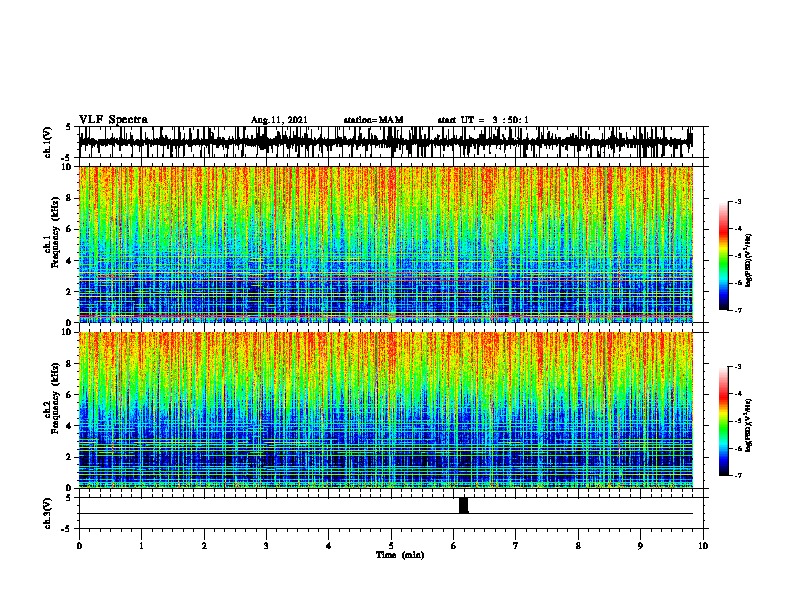
Task: Select the date label "Aug.11, 2021"
Action: pos(279,120)
